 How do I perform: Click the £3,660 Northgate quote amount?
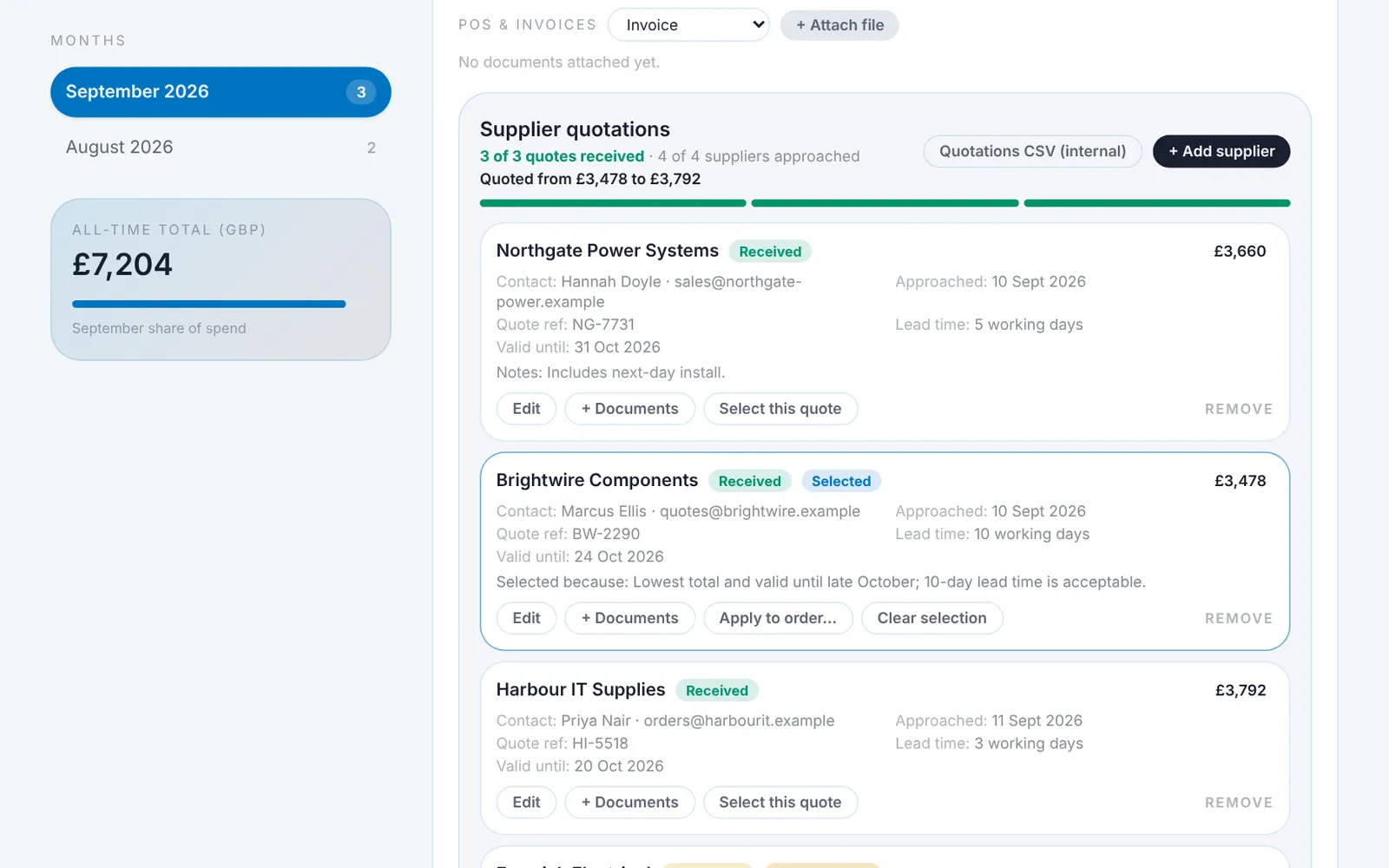click(1240, 252)
